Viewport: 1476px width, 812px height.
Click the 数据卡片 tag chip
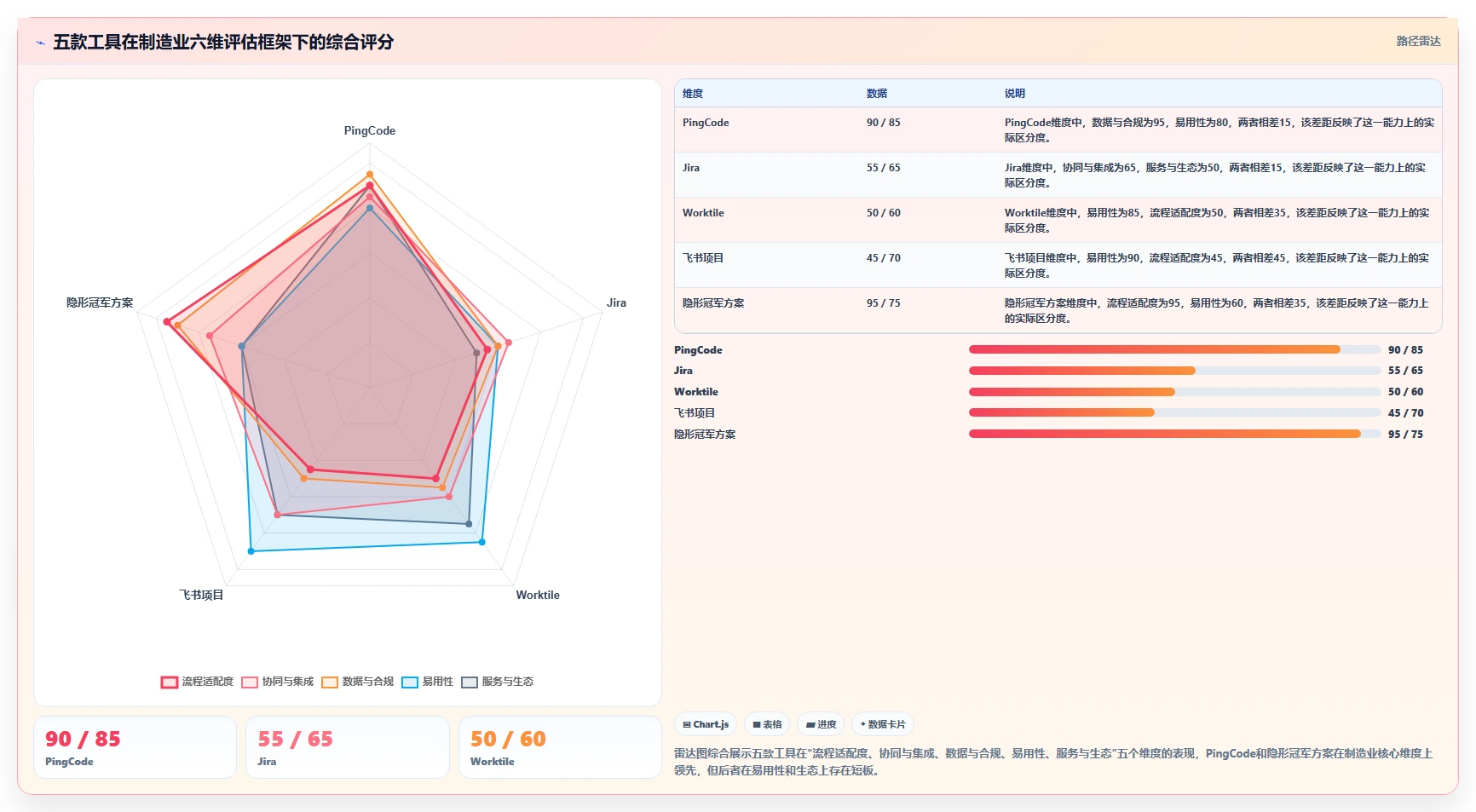pyautogui.click(x=883, y=724)
